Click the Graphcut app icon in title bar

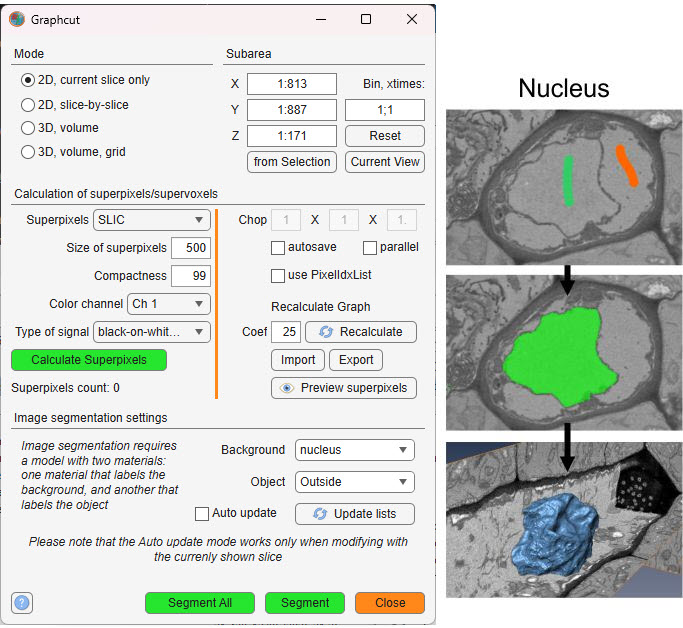(x=17, y=19)
